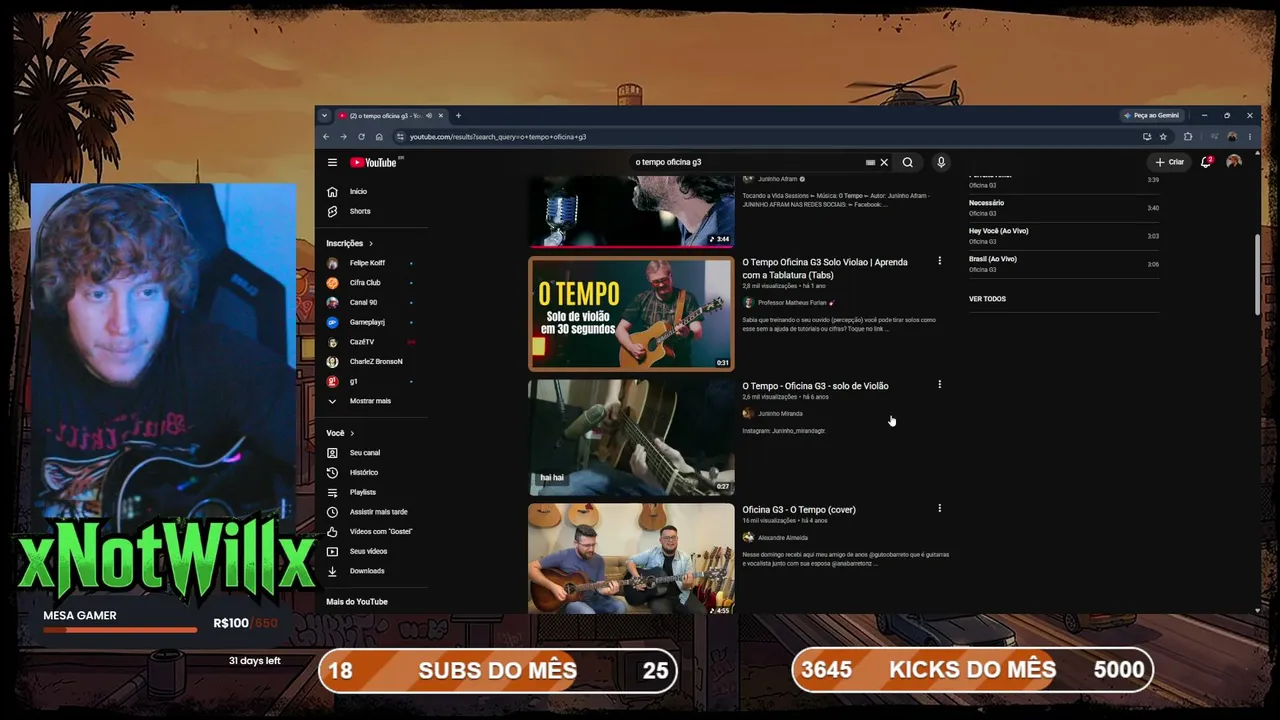Clear the YouTube search box text
The height and width of the screenshot is (720, 1280).
pyautogui.click(x=884, y=162)
